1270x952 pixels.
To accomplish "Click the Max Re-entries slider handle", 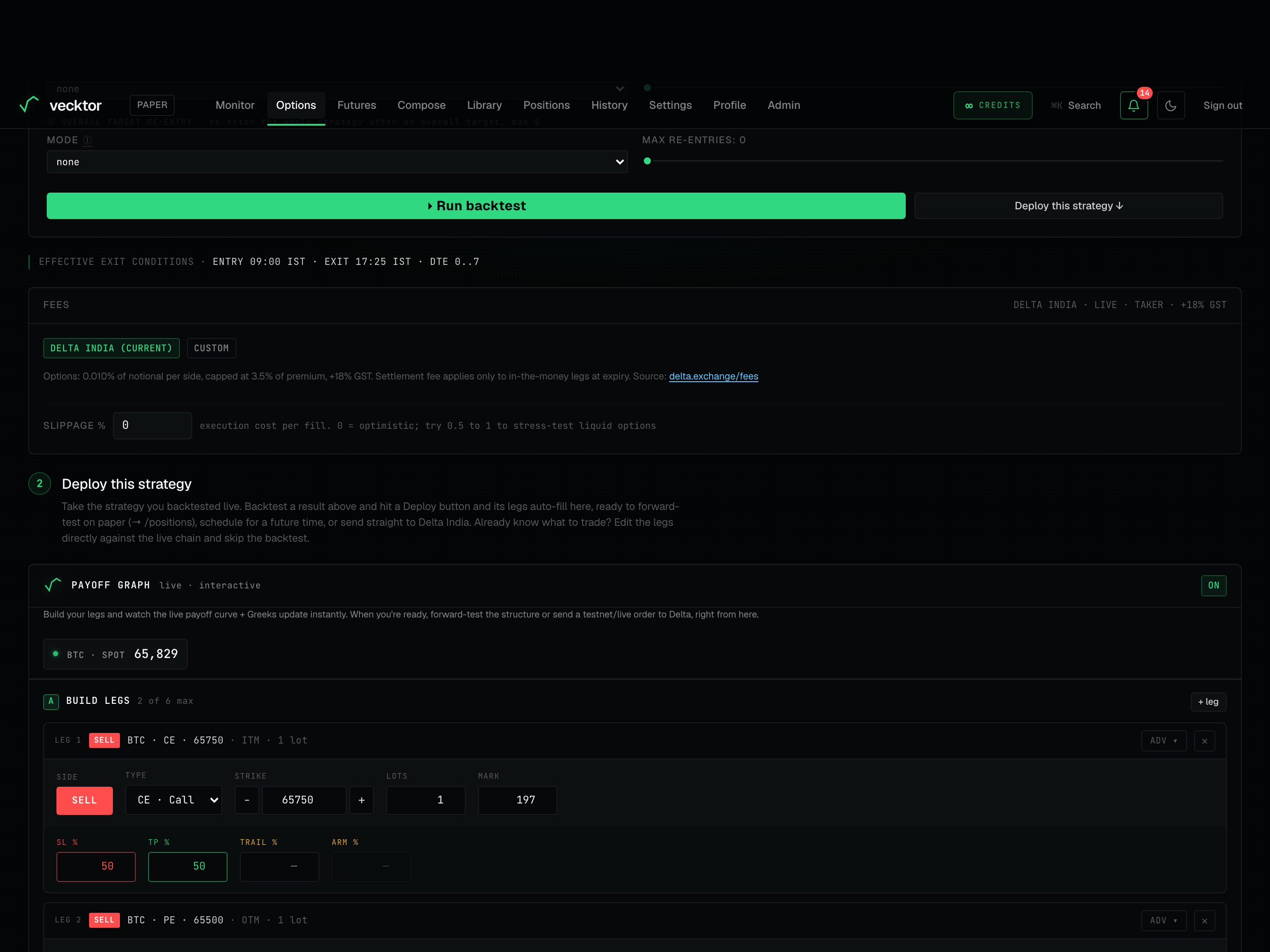I will pos(647,161).
